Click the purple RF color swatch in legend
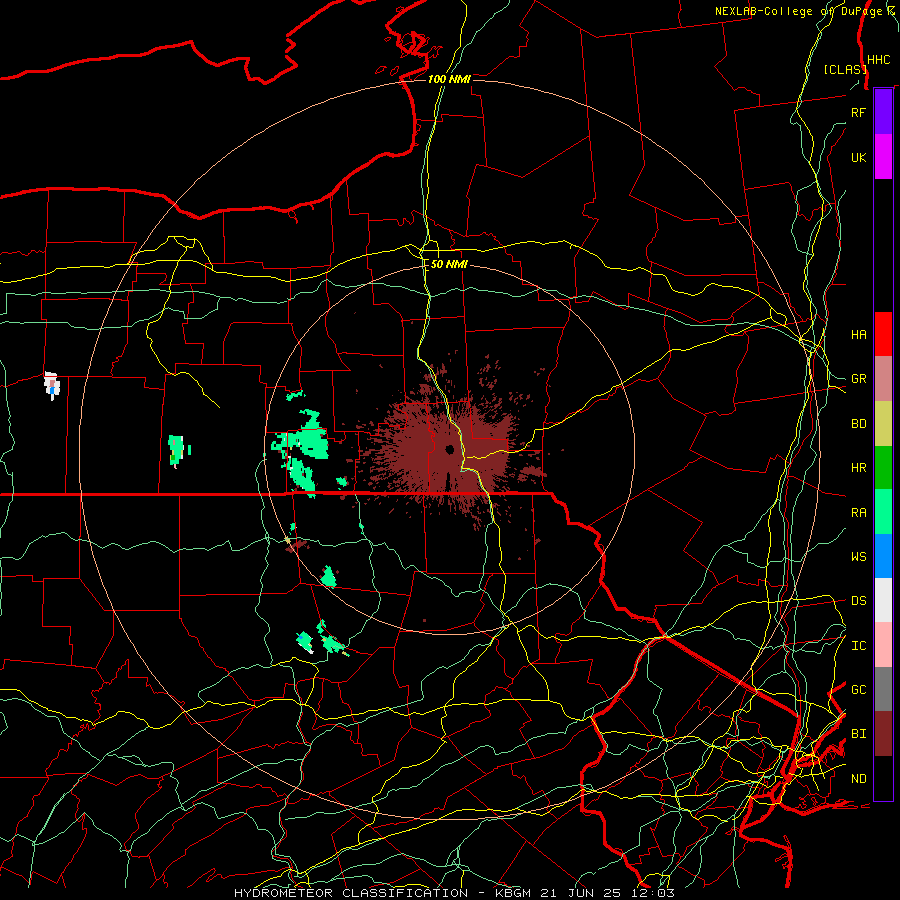Viewport: 900px width, 900px height. click(x=883, y=112)
